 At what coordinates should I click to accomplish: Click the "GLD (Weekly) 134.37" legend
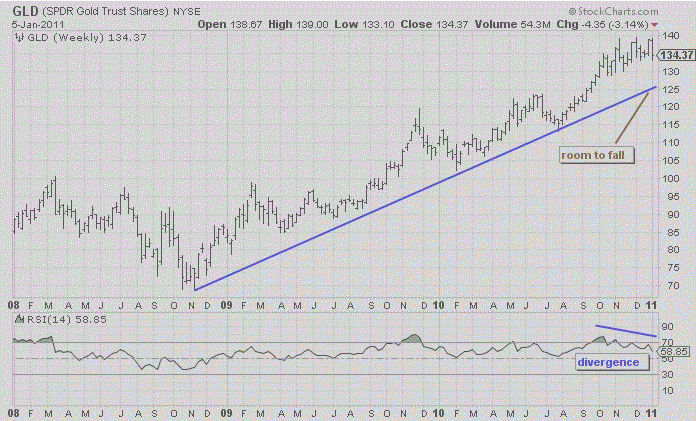pos(87,38)
